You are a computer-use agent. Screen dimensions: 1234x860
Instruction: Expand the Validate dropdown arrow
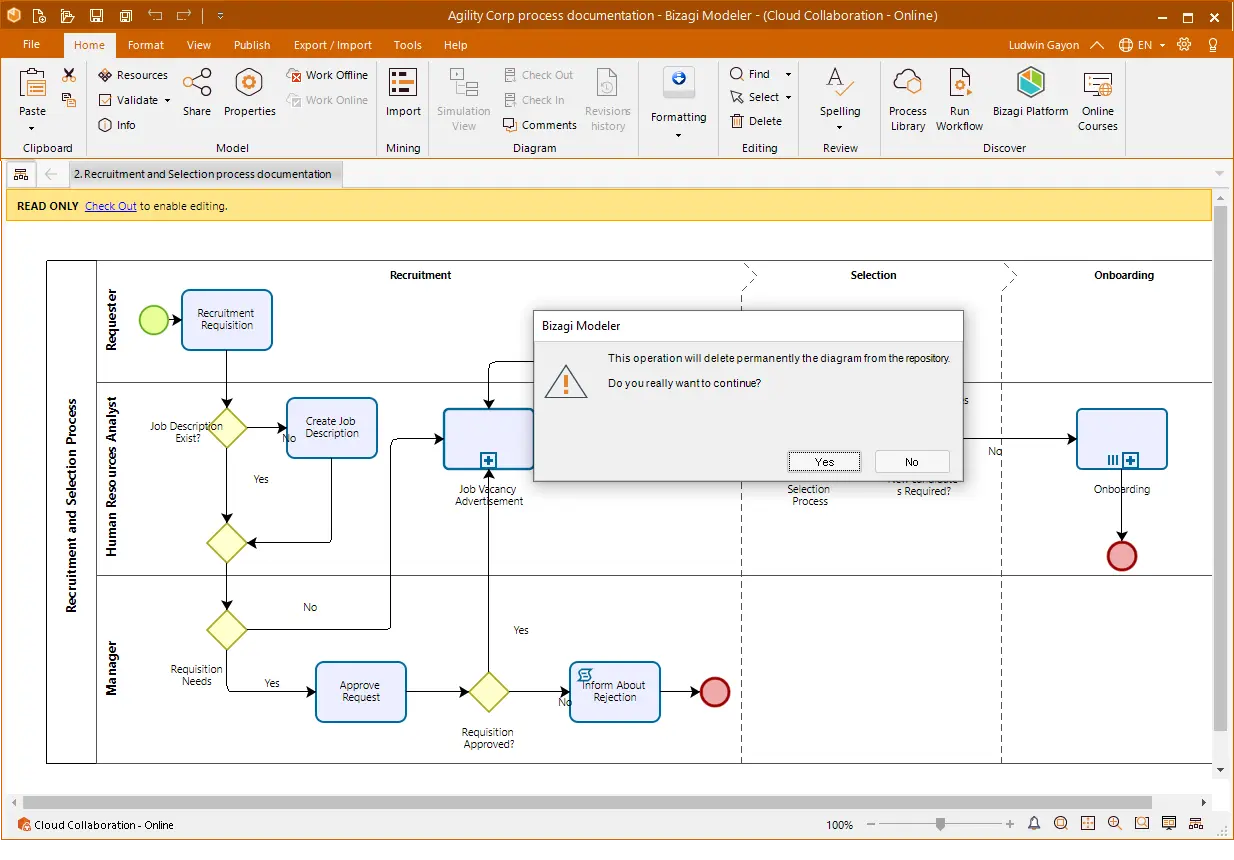pos(167,100)
